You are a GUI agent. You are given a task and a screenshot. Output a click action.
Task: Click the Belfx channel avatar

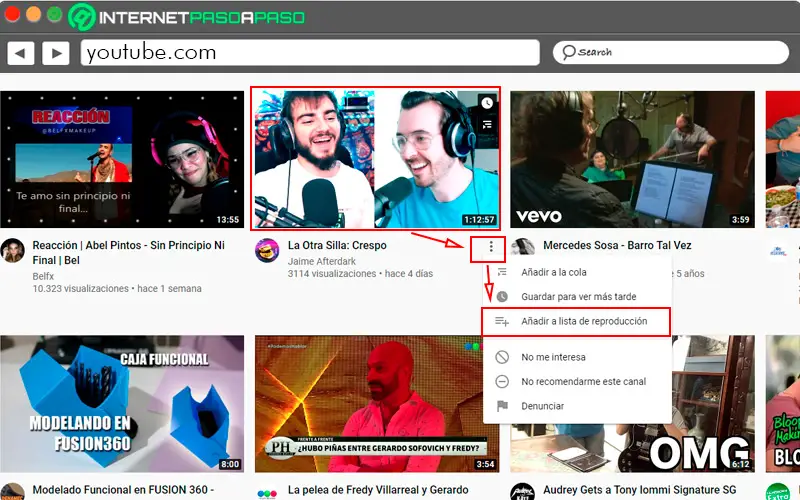coord(13,251)
